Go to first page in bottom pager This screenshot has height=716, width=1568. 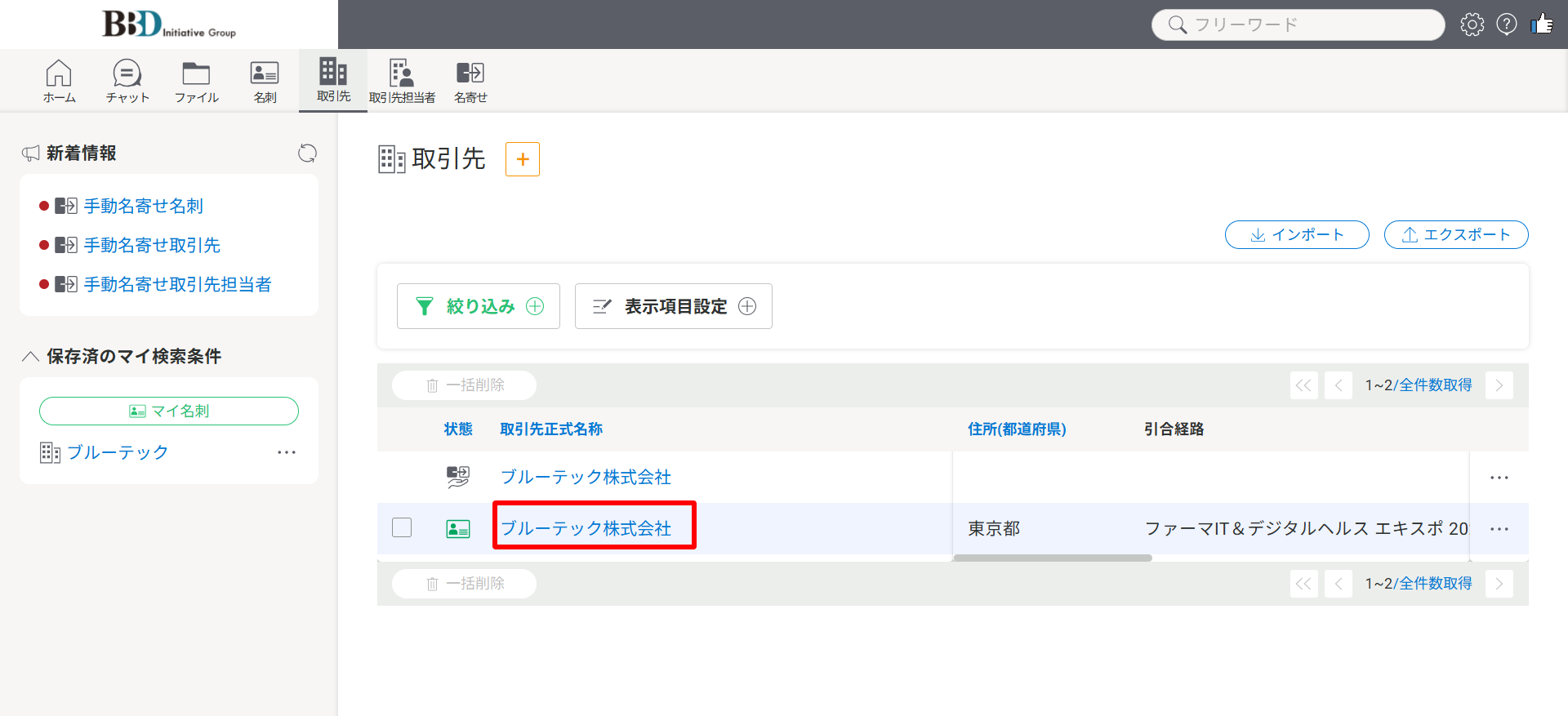[x=1304, y=584]
